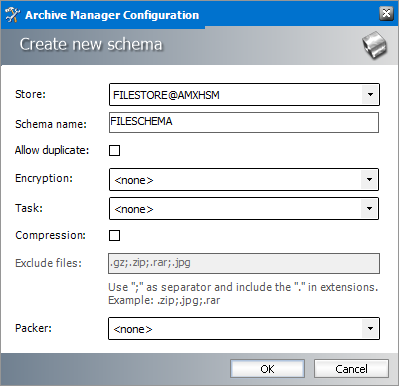Open the Task dropdown arrow

[x=369, y=209]
